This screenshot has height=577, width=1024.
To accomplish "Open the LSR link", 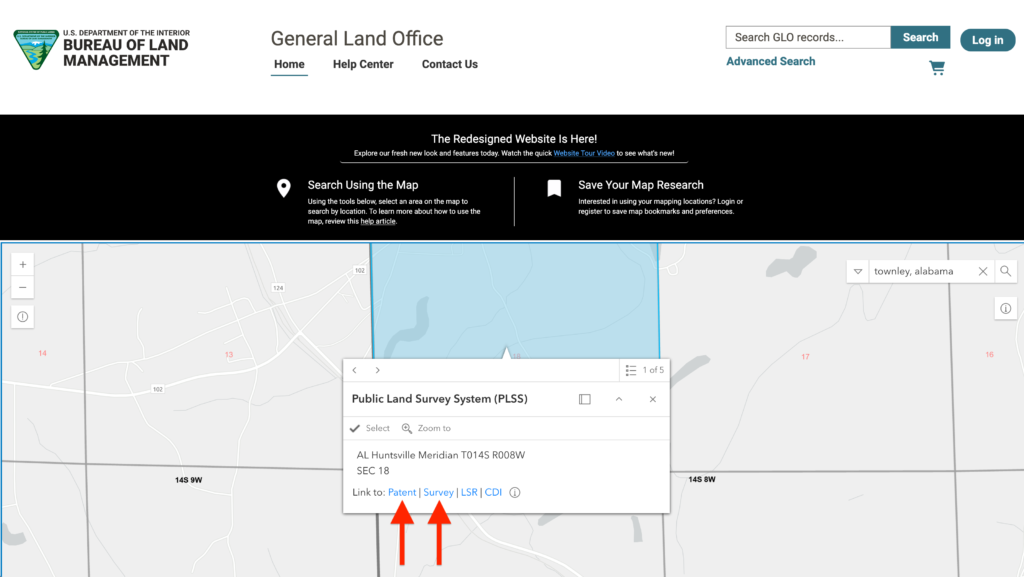I will click(x=469, y=492).
